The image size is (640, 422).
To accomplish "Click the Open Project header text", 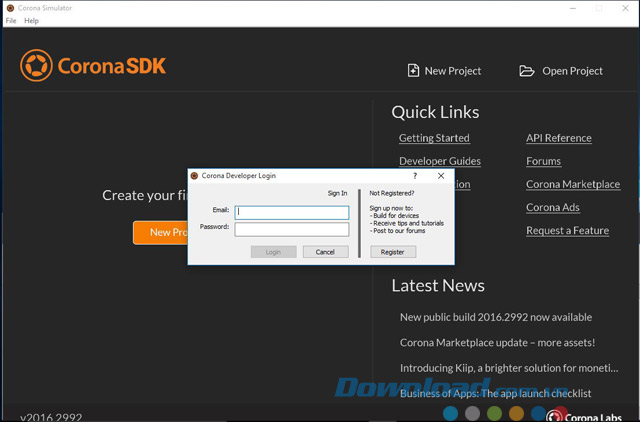I will (x=572, y=71).
